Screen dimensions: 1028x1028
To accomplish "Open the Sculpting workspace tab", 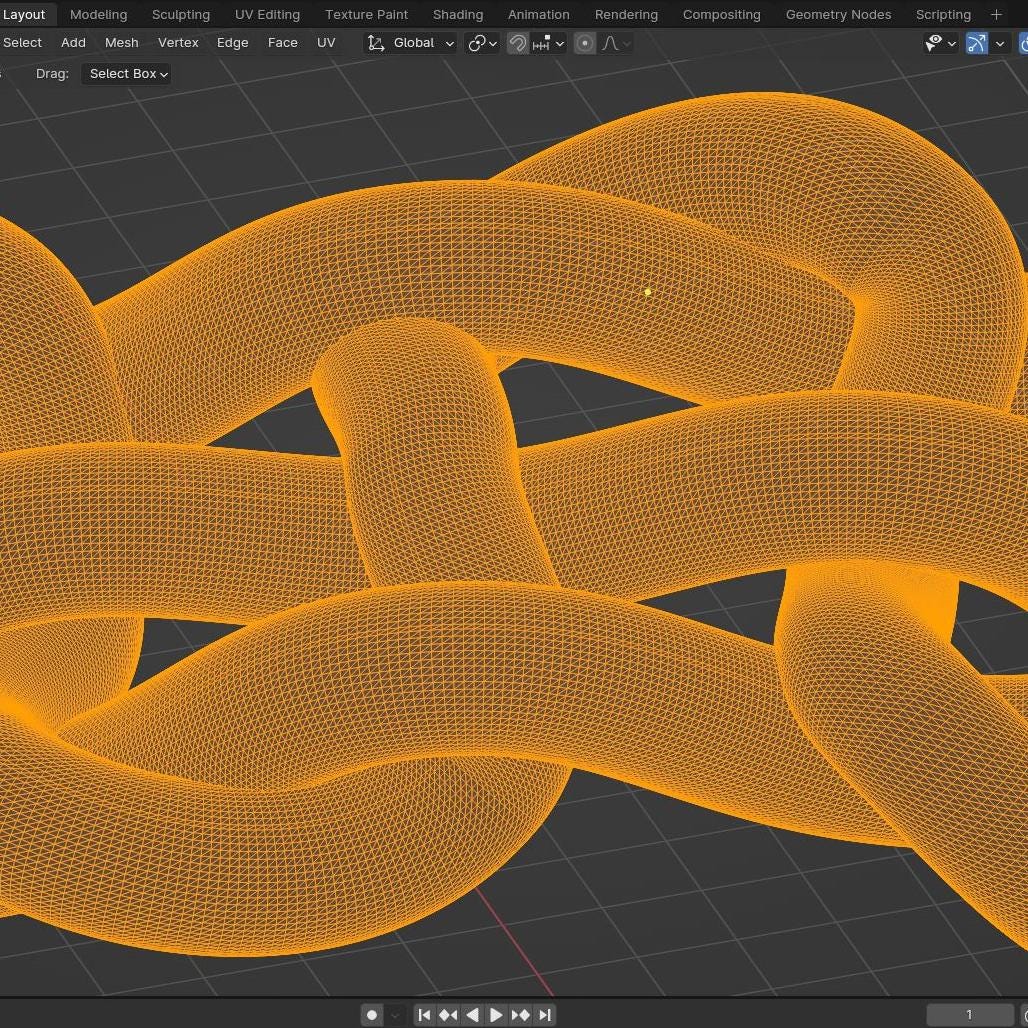I will pyautogui.click(x=181, y=14).
